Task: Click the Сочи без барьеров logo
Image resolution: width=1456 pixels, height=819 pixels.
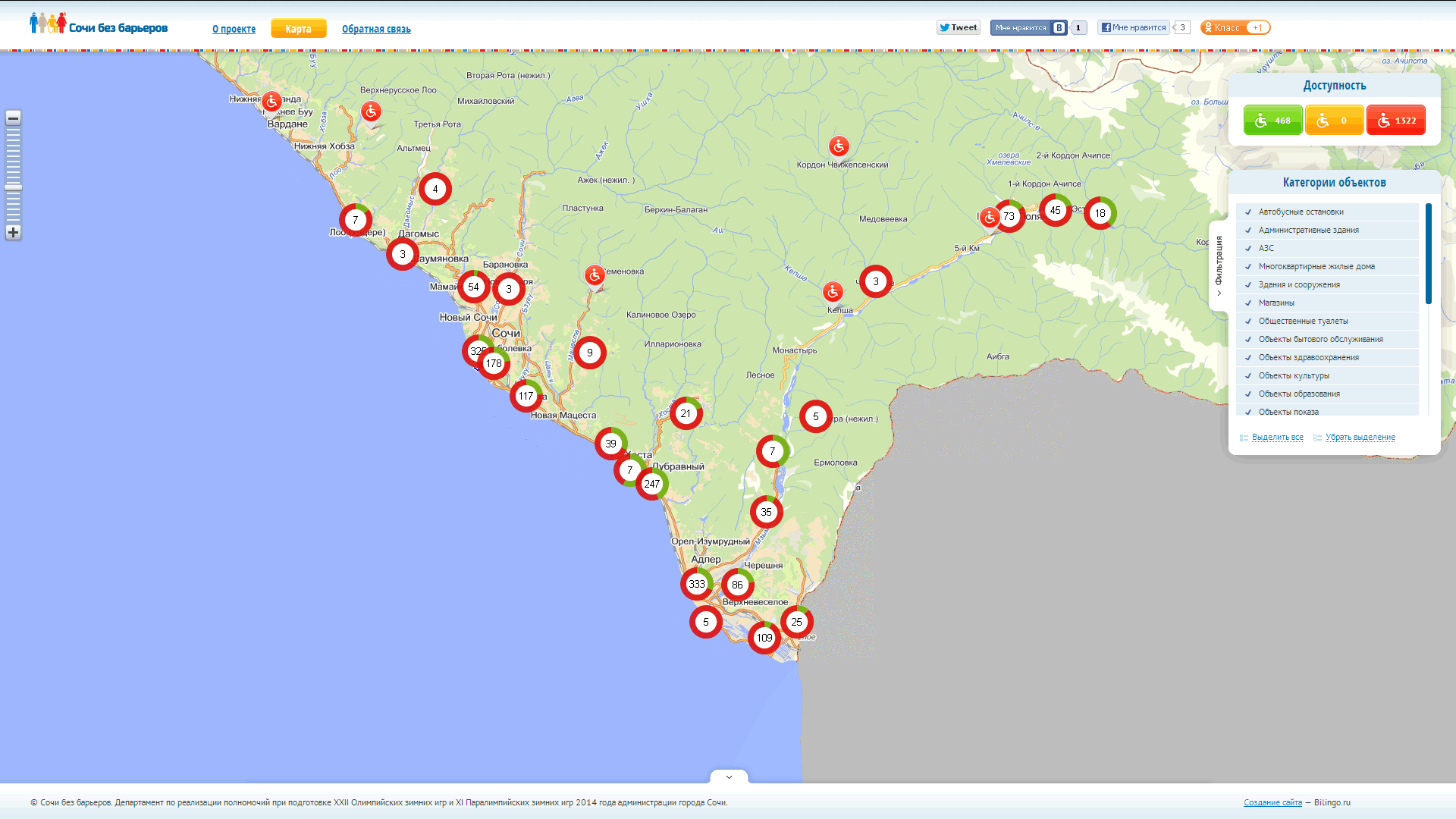Action: [x=99, y=24]
